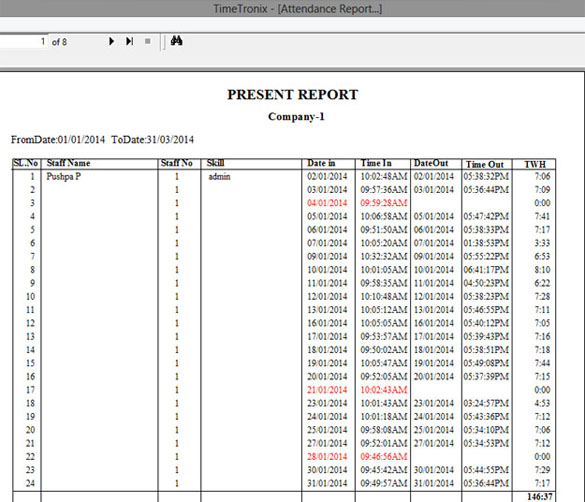Click the Company-1 subtitle
The image size is (585, 502).
[296, 117]
